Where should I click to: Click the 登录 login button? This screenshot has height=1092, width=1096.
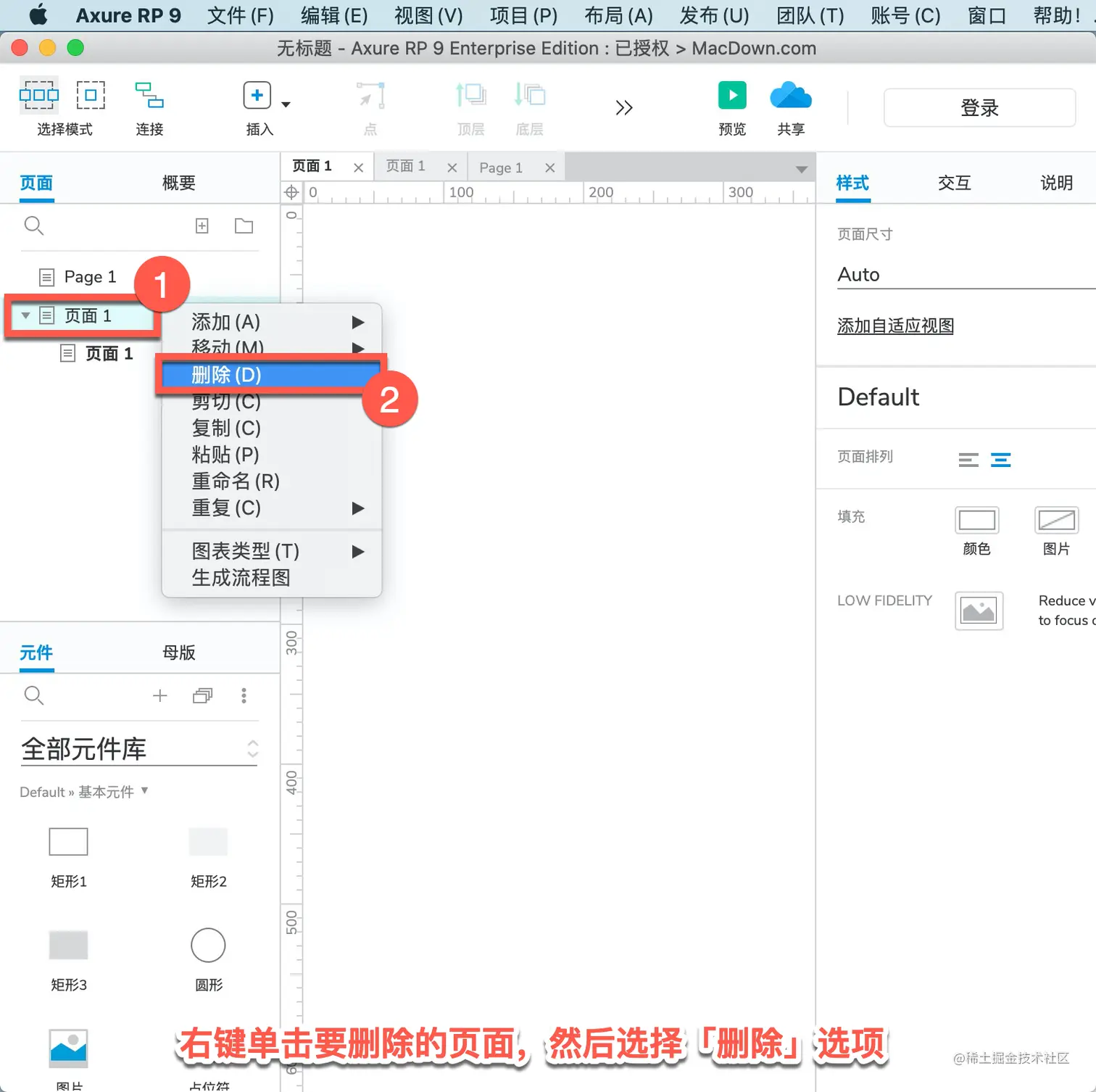coord(979,108)
